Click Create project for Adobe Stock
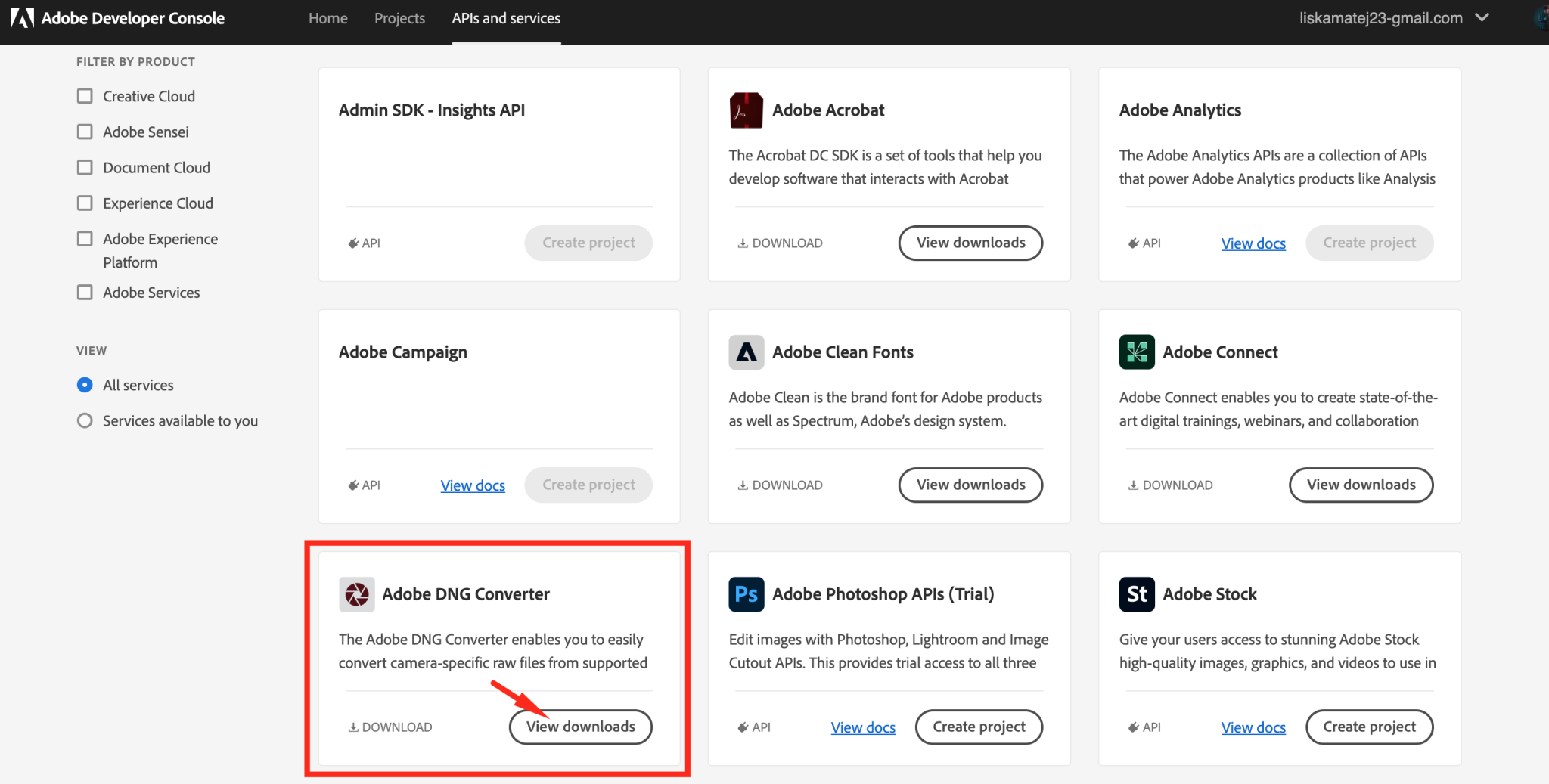 click(x=1369, y=727)
